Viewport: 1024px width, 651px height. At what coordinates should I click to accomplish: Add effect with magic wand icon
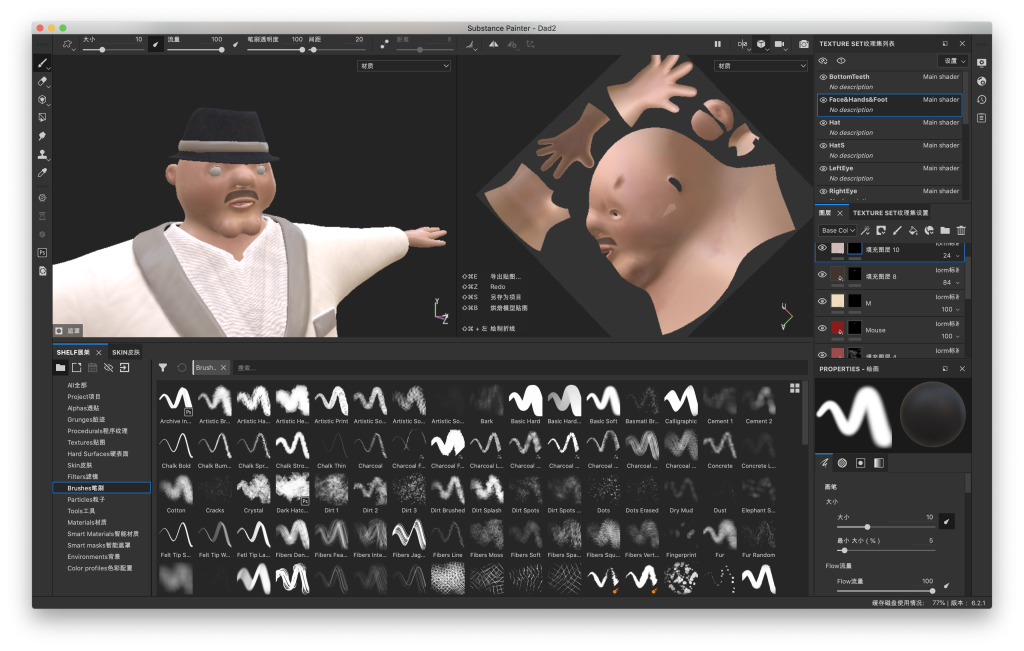click(x=865, y=230)
